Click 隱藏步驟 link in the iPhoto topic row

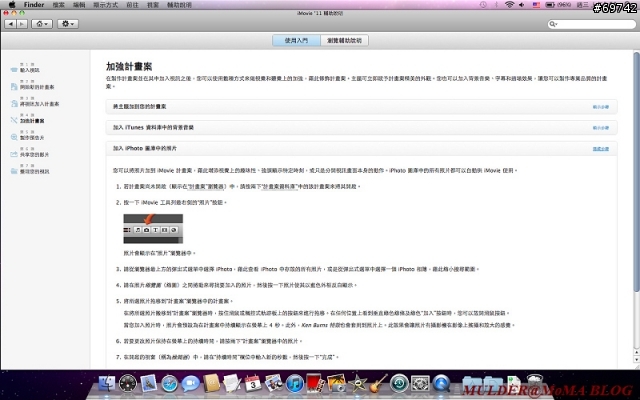pos(600,149)
